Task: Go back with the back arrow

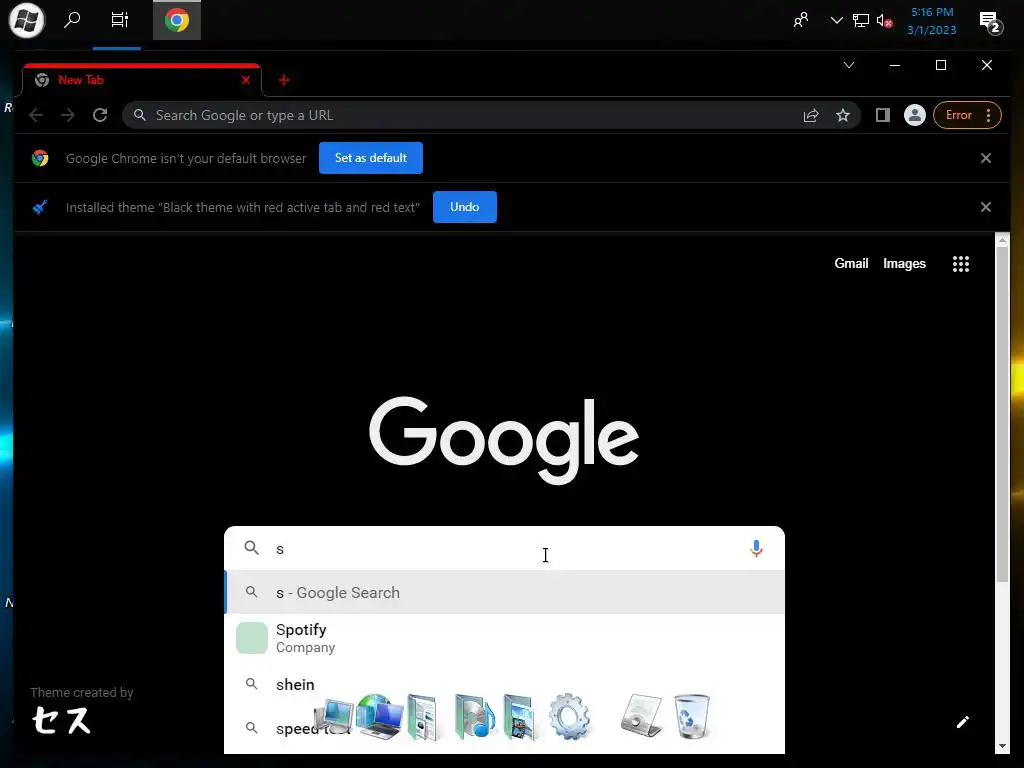Action: [x=36, y=115]
